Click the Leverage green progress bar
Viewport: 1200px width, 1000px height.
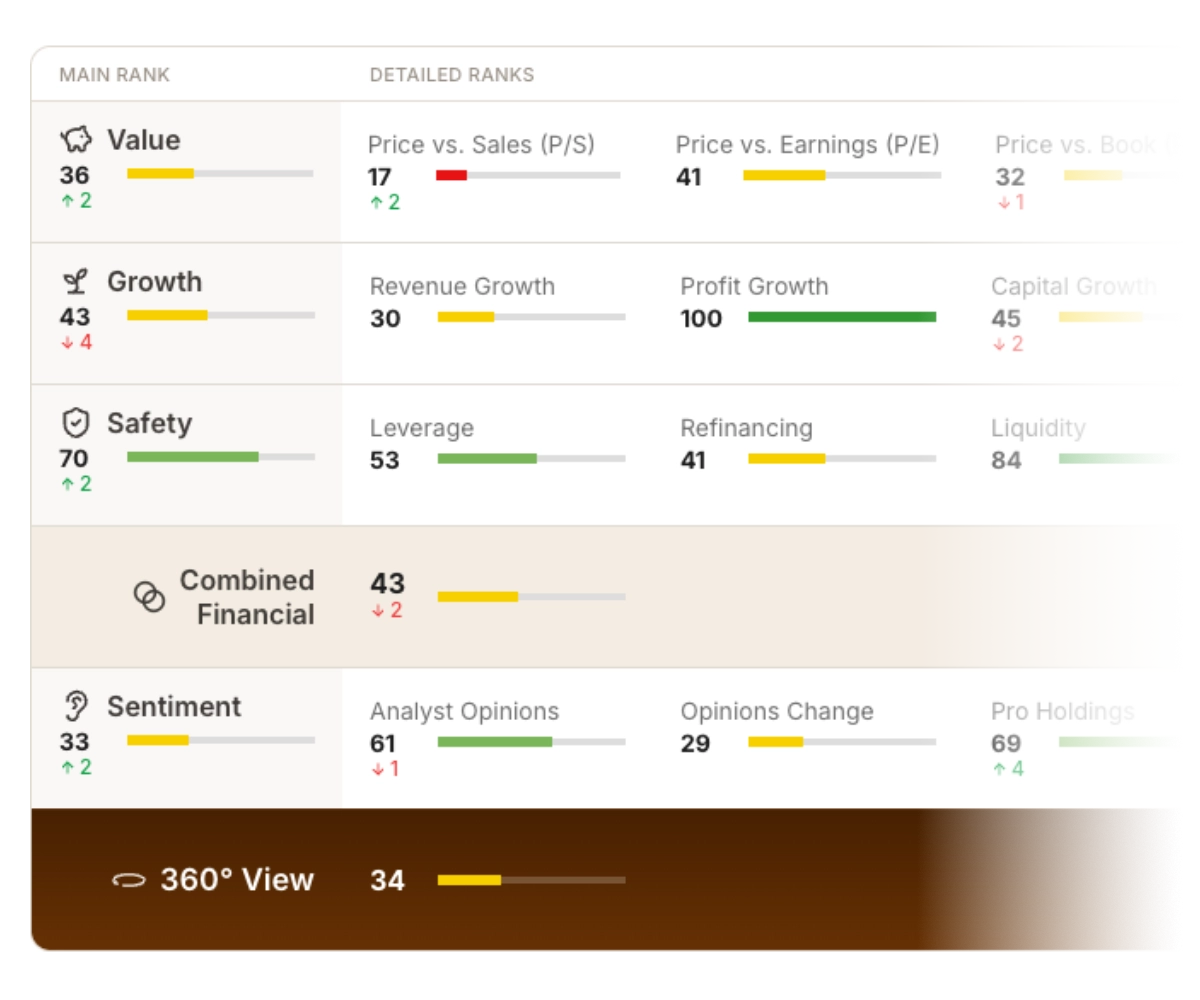[x=487, y=459]
